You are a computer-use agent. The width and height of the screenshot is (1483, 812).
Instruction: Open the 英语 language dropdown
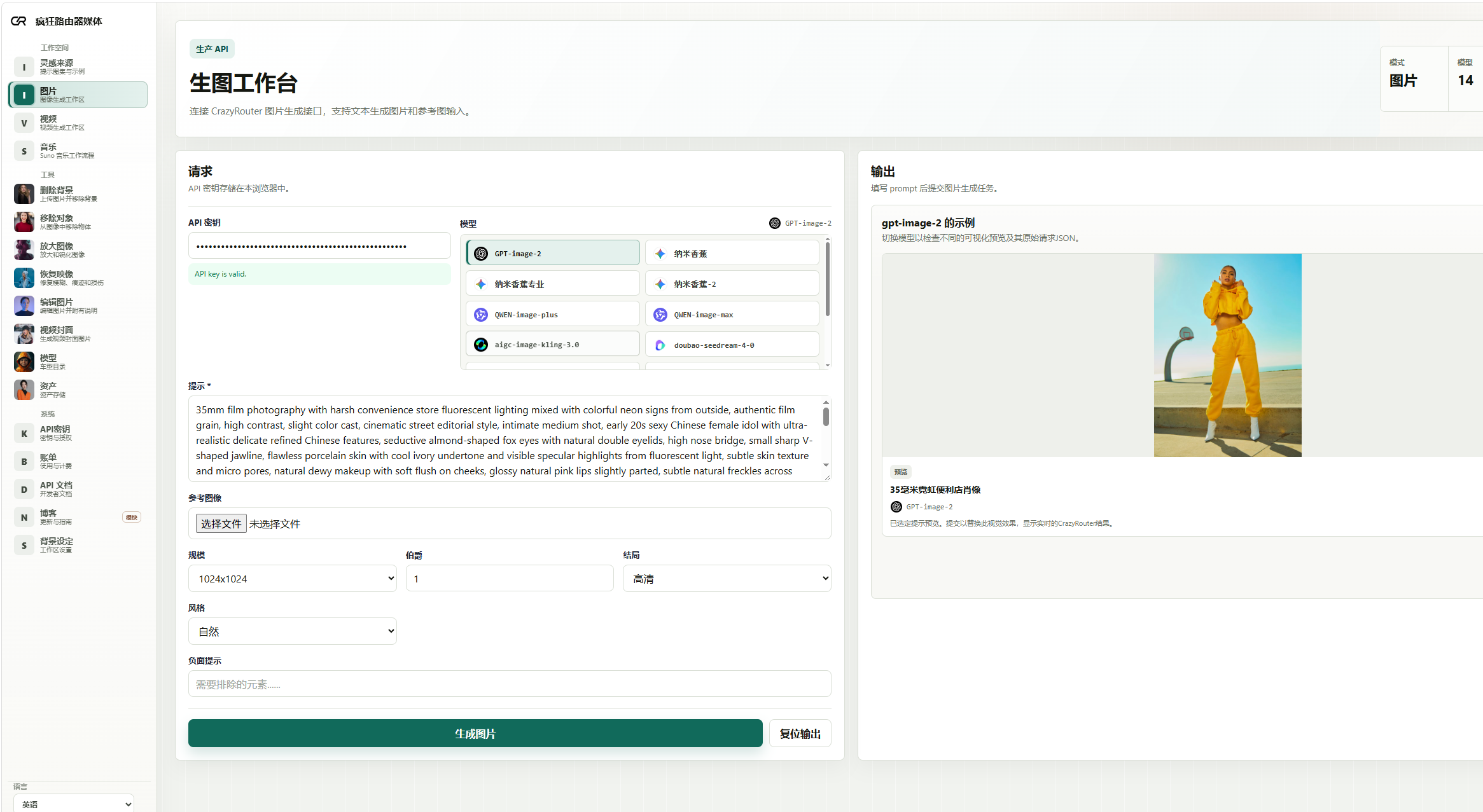74,804
